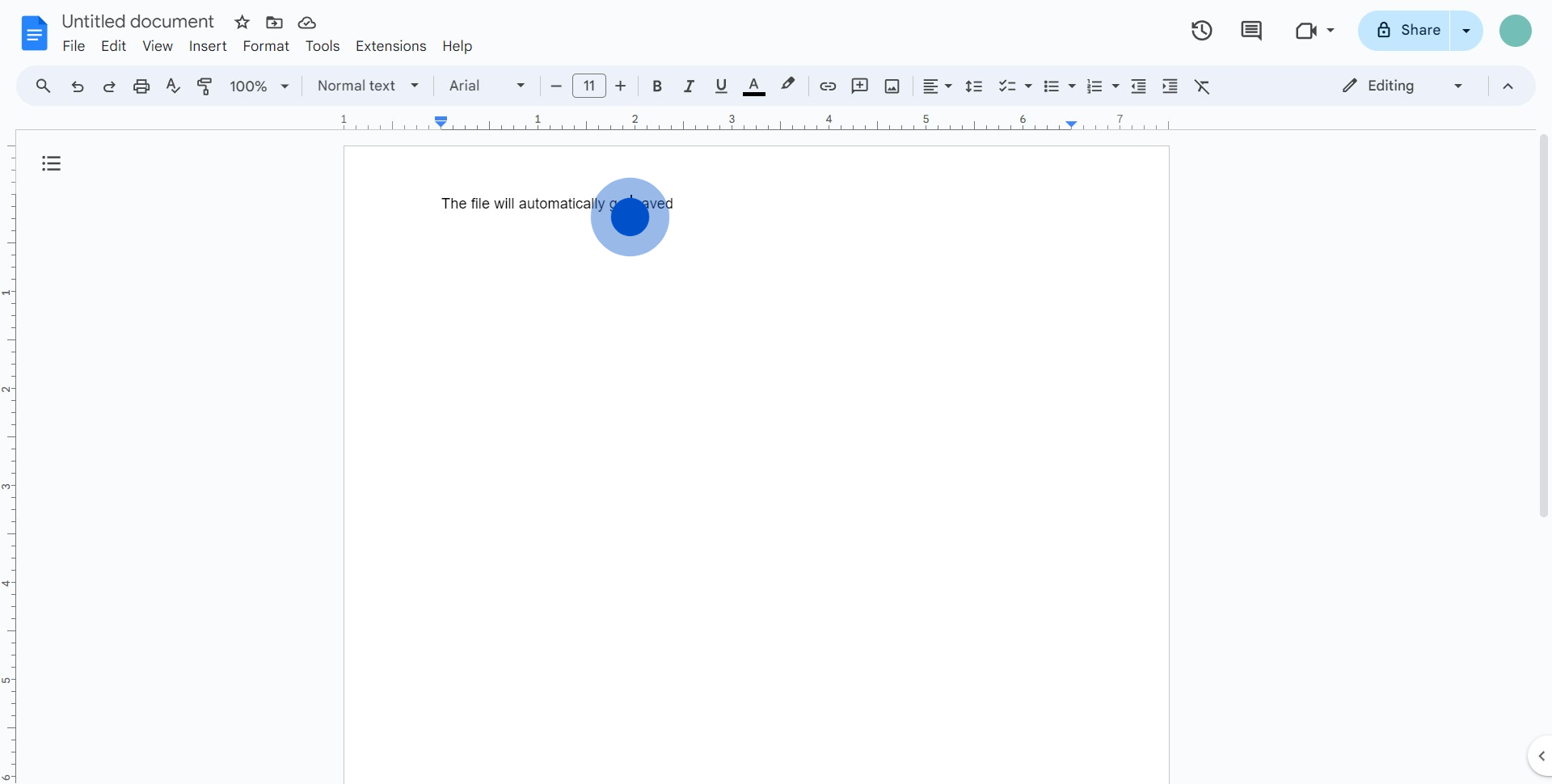Screen dimensions: 1552x784
Task: Insert an image using toolbar icon
Action: (x=892, y=86)
